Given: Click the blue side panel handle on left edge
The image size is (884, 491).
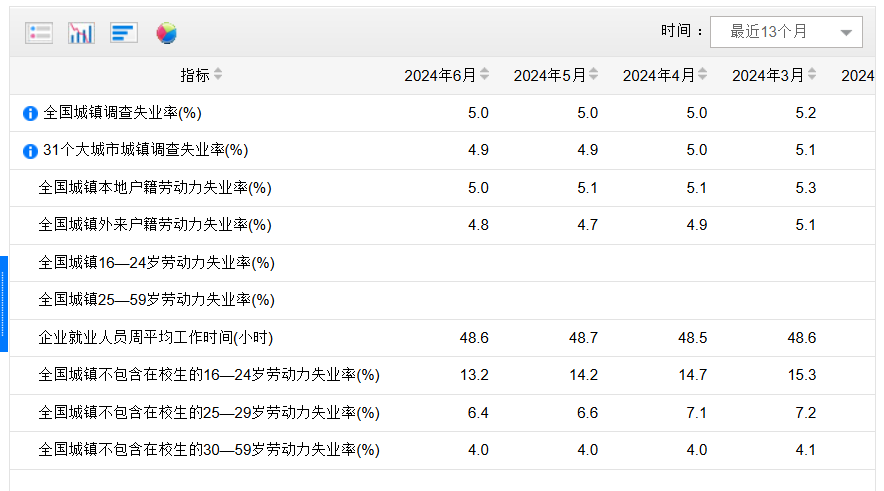Looking at the screenshot, I should pyautogui.click(x=4, y=304).
